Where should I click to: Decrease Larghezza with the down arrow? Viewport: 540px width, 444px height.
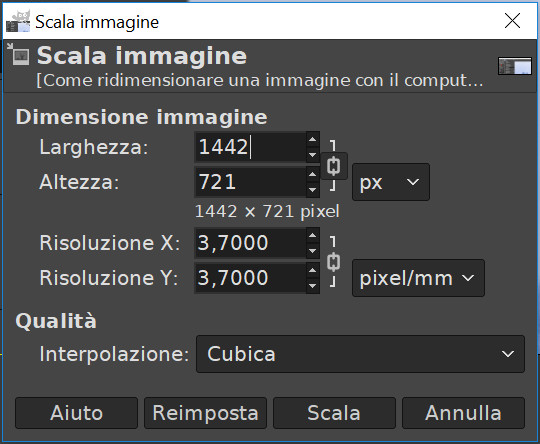point(312,154)
